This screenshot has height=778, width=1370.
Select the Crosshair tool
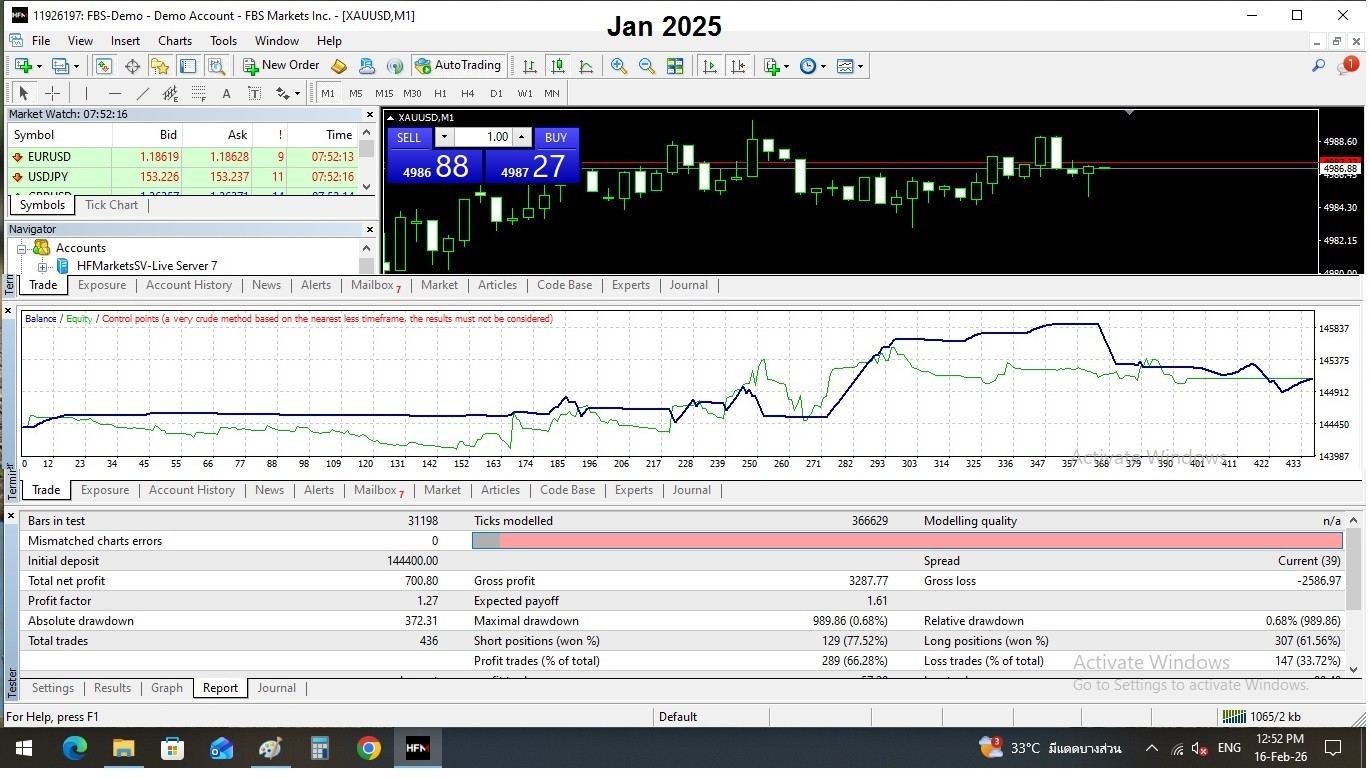pyautogui.click(x=53, y=93)
